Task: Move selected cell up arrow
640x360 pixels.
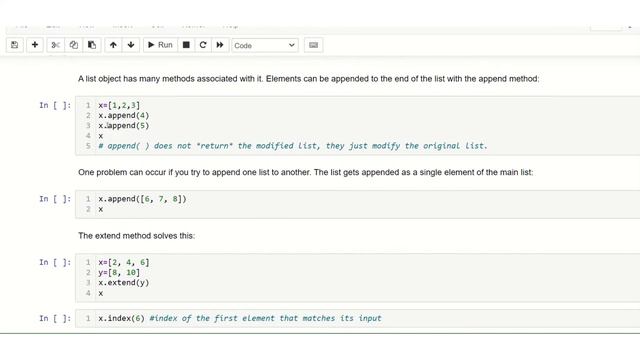Action: [113, 45]
